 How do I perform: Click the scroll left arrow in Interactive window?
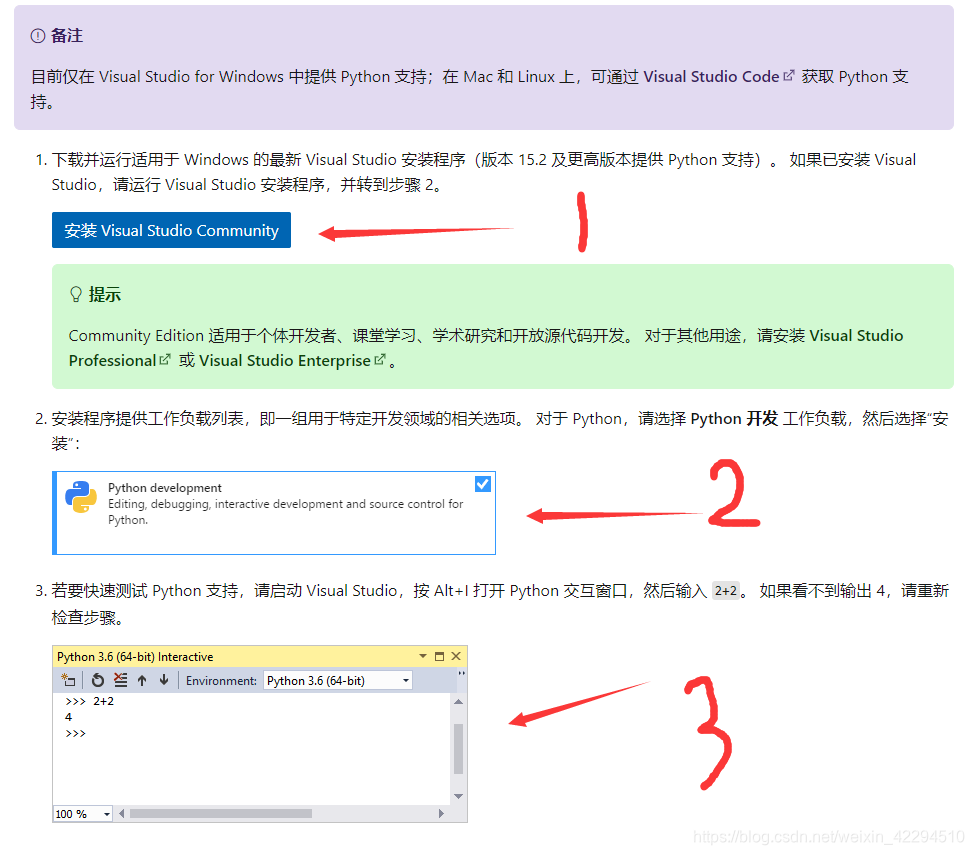click(x=122, y=813)
